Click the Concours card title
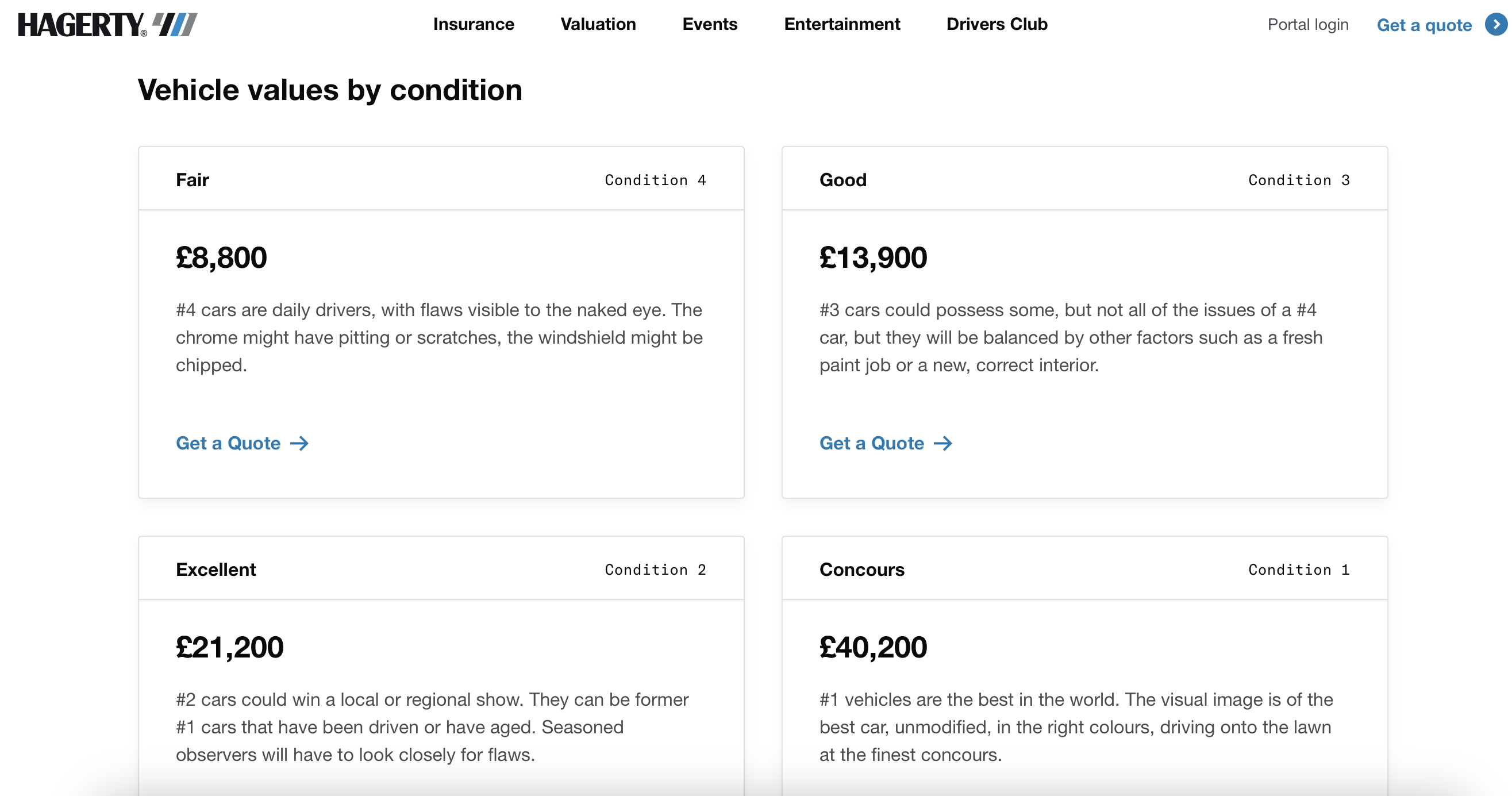Viewport: 1512px width, 796px height. click(861, 570)
